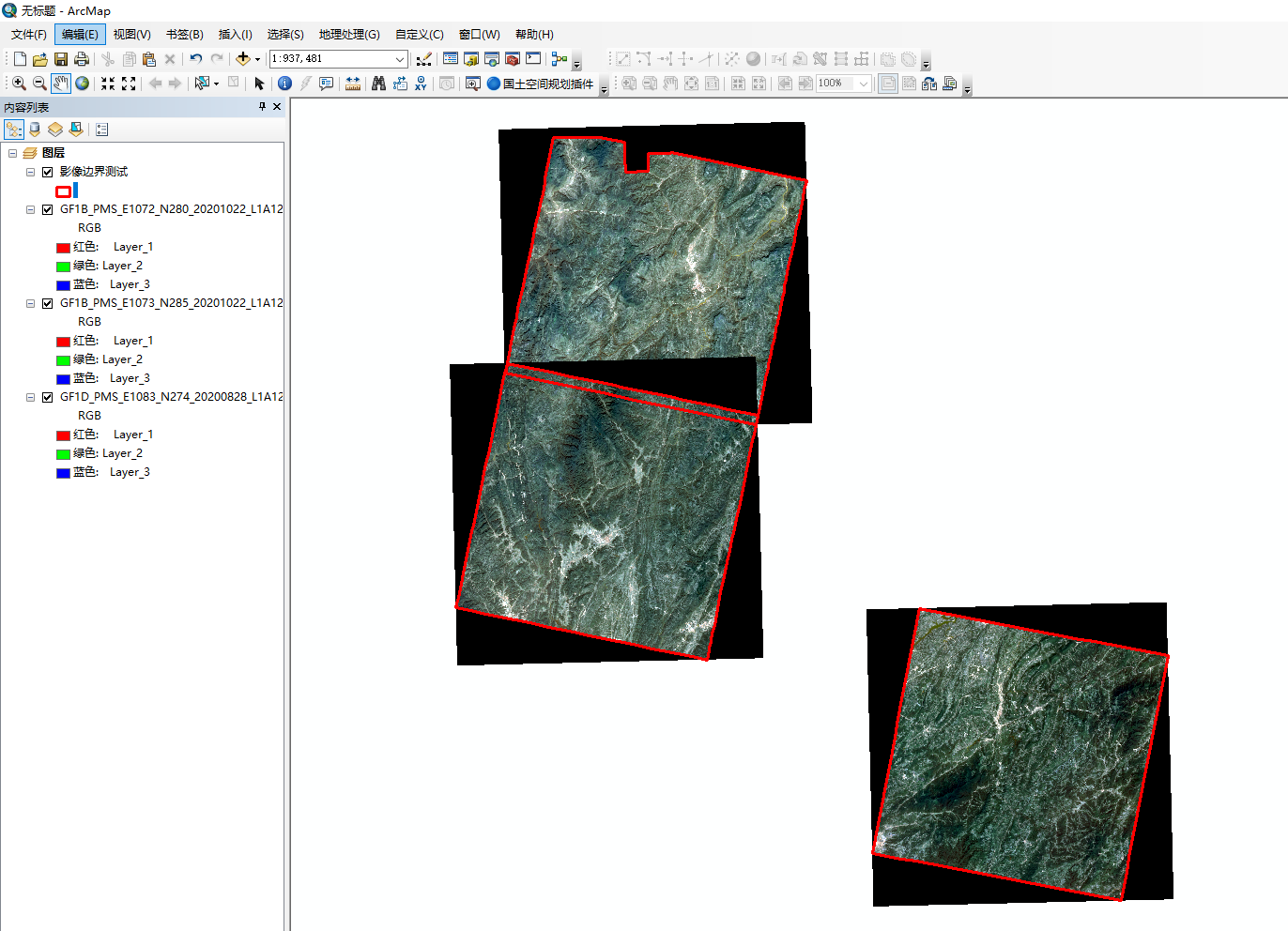Screen dimensions: 1288x931
Task: Open the ModelBuilder window icon
Action: point(560,59)
